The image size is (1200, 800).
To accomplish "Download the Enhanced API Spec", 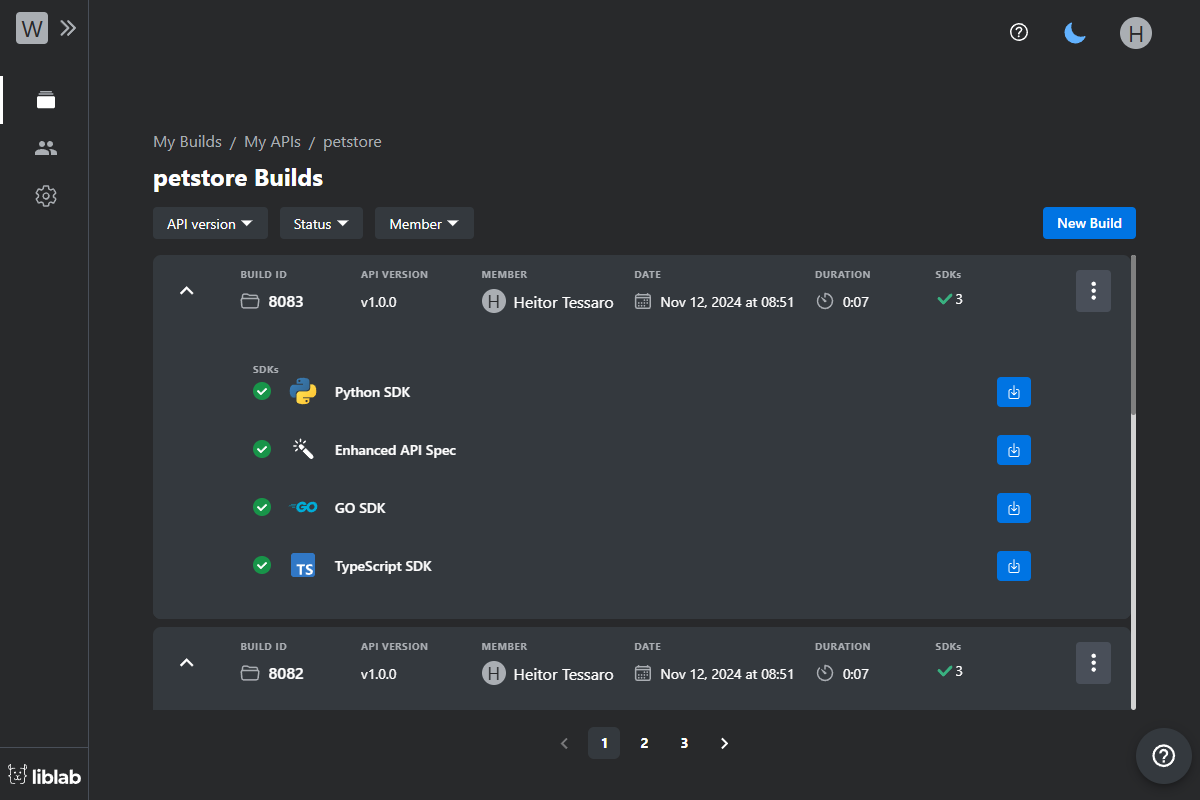I will tap(1013, 450).
